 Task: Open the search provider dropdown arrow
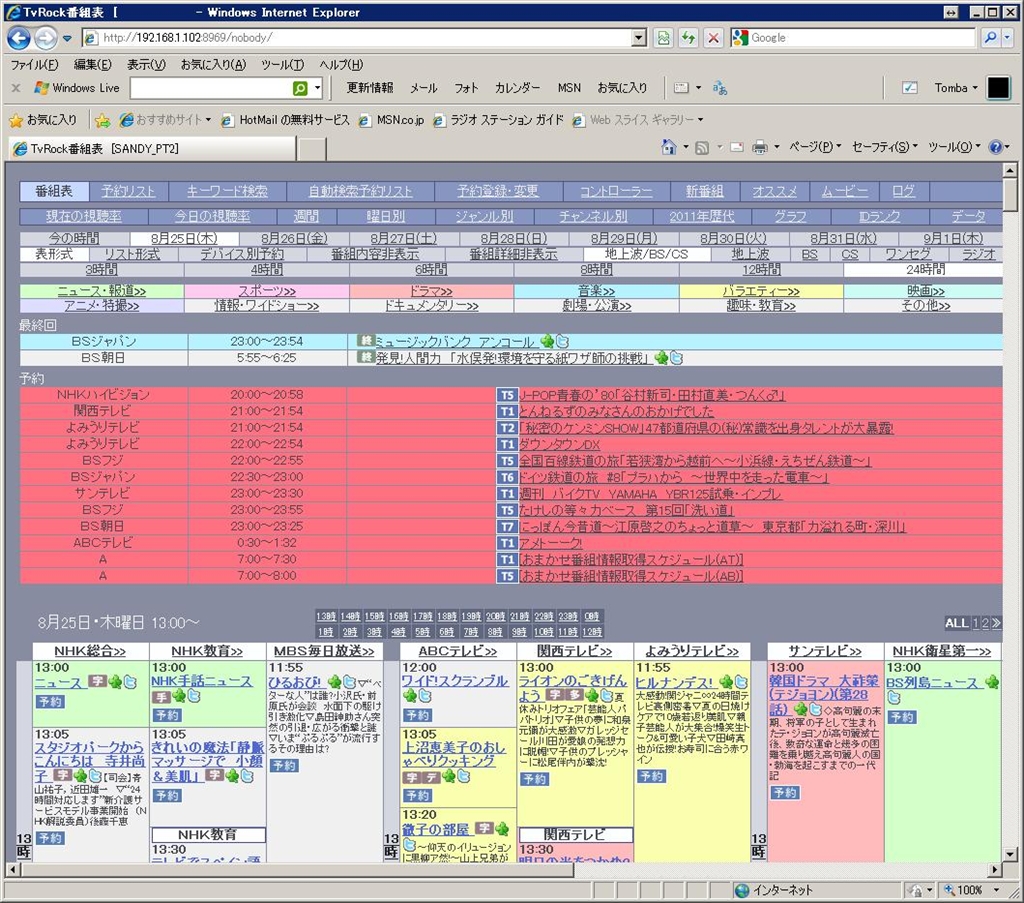click(x=1007, y=38)
